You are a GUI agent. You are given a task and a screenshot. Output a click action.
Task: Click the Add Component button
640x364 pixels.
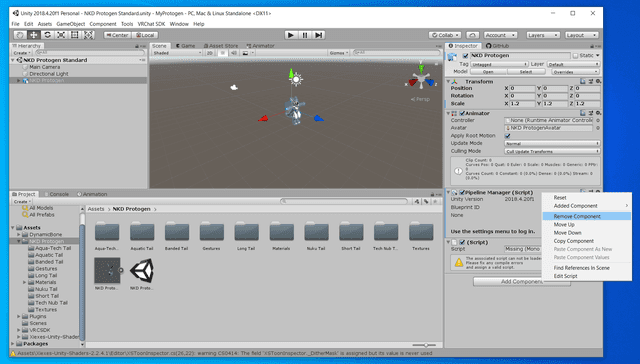pyautogui.click(x=522, y=282)
